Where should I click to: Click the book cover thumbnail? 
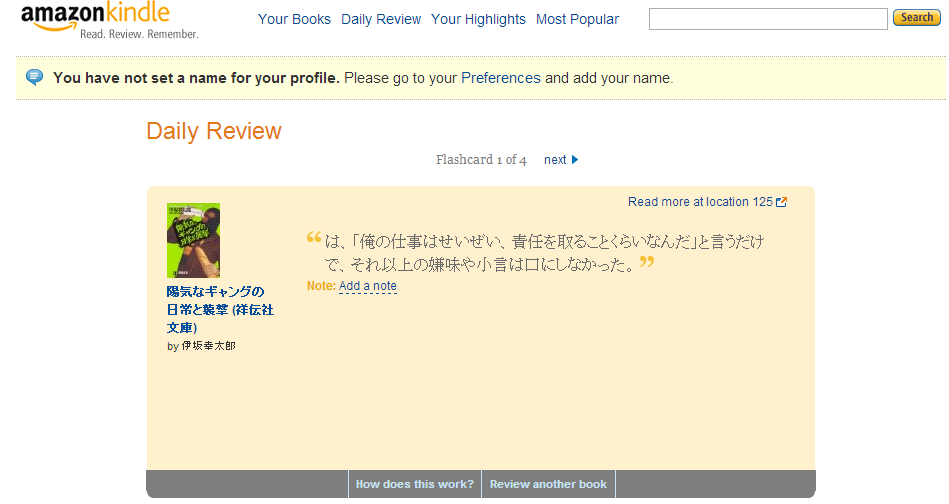click(x=193, y=240)
